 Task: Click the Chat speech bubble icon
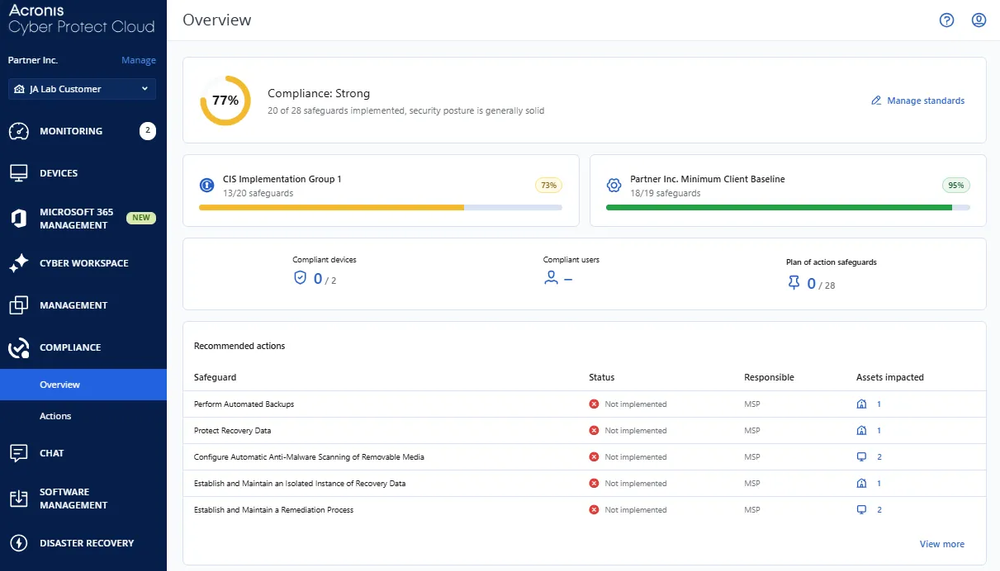click(18, 453)
